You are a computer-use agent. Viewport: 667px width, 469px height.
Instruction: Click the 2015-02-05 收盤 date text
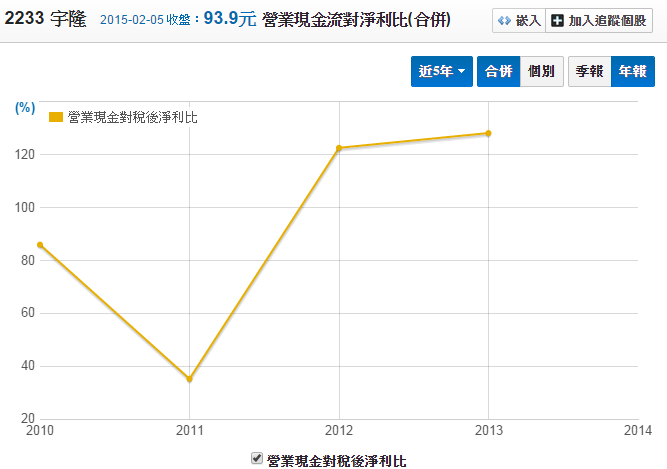coord(145,20)
